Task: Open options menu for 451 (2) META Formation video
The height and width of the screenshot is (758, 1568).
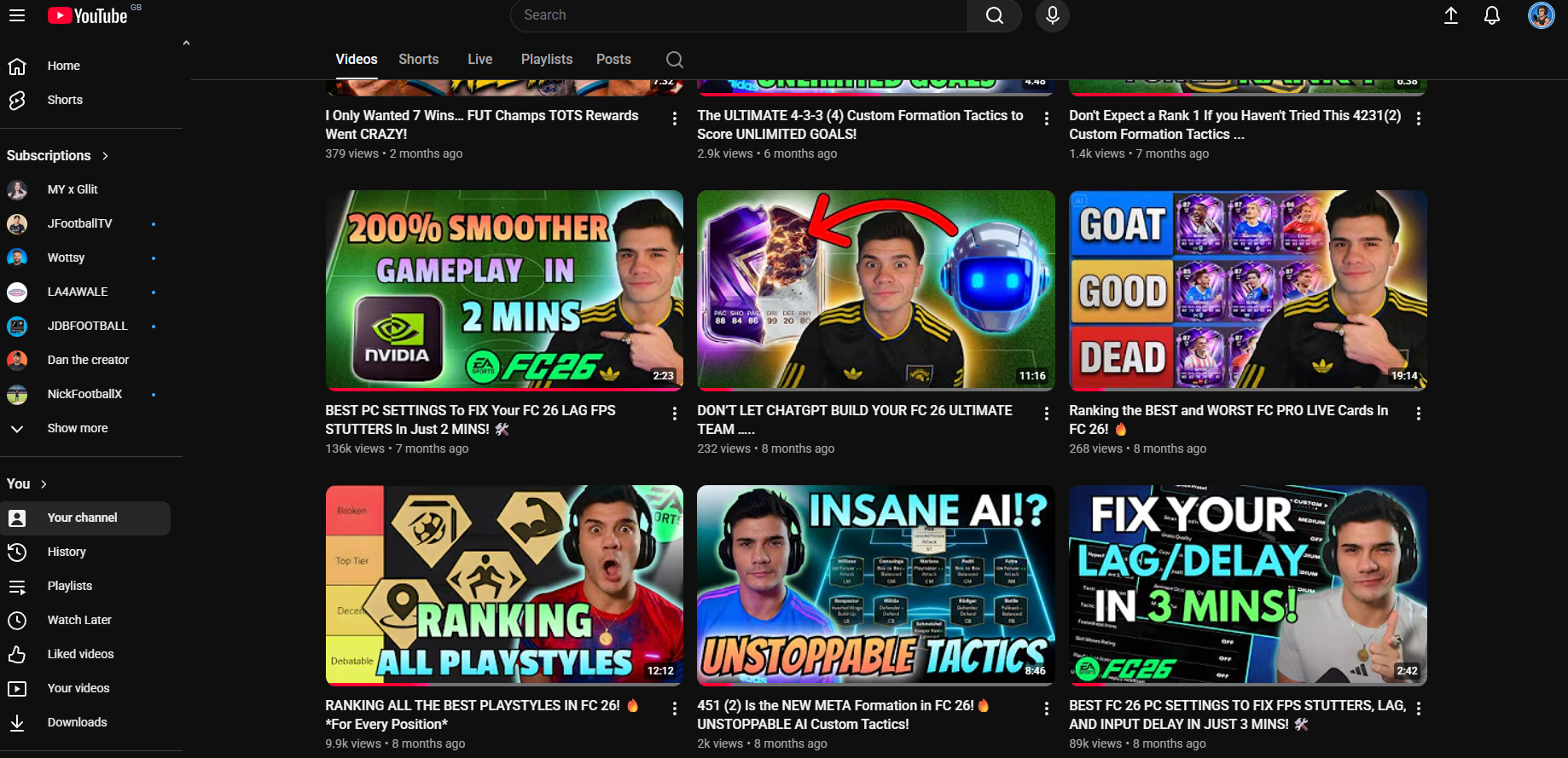Action: [1047, 709]
